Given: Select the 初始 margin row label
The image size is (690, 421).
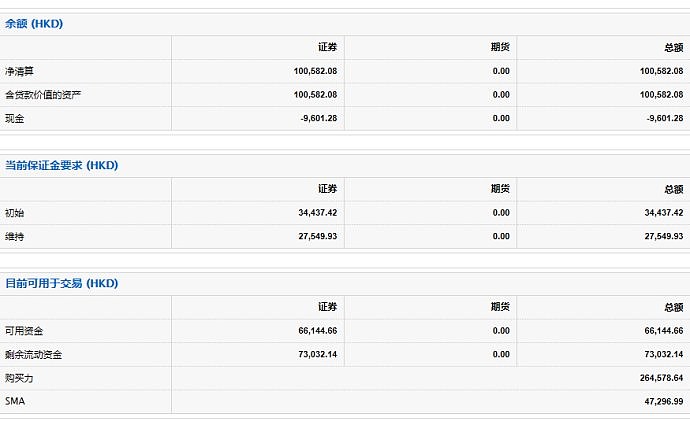Looking at the screenshot, I should (15, 213).
